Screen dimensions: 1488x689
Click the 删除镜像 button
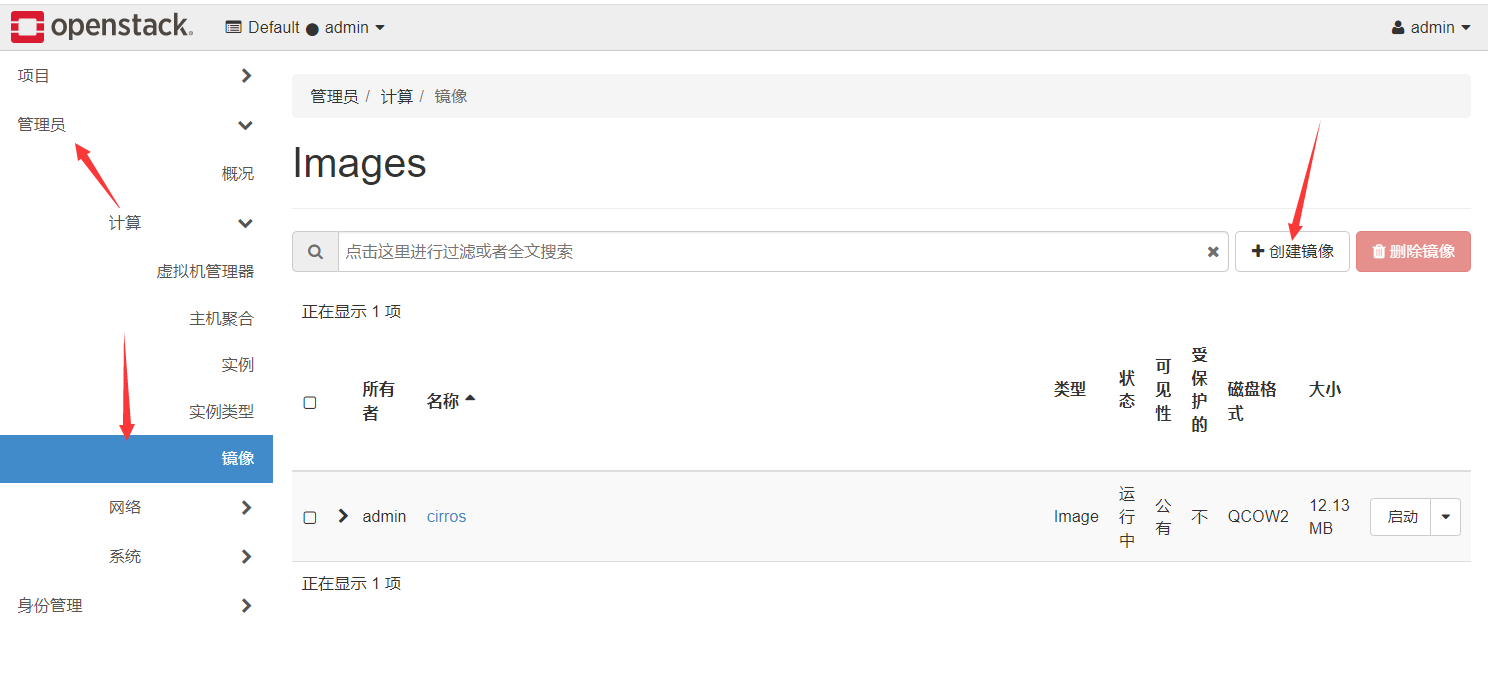point(1413,252)
